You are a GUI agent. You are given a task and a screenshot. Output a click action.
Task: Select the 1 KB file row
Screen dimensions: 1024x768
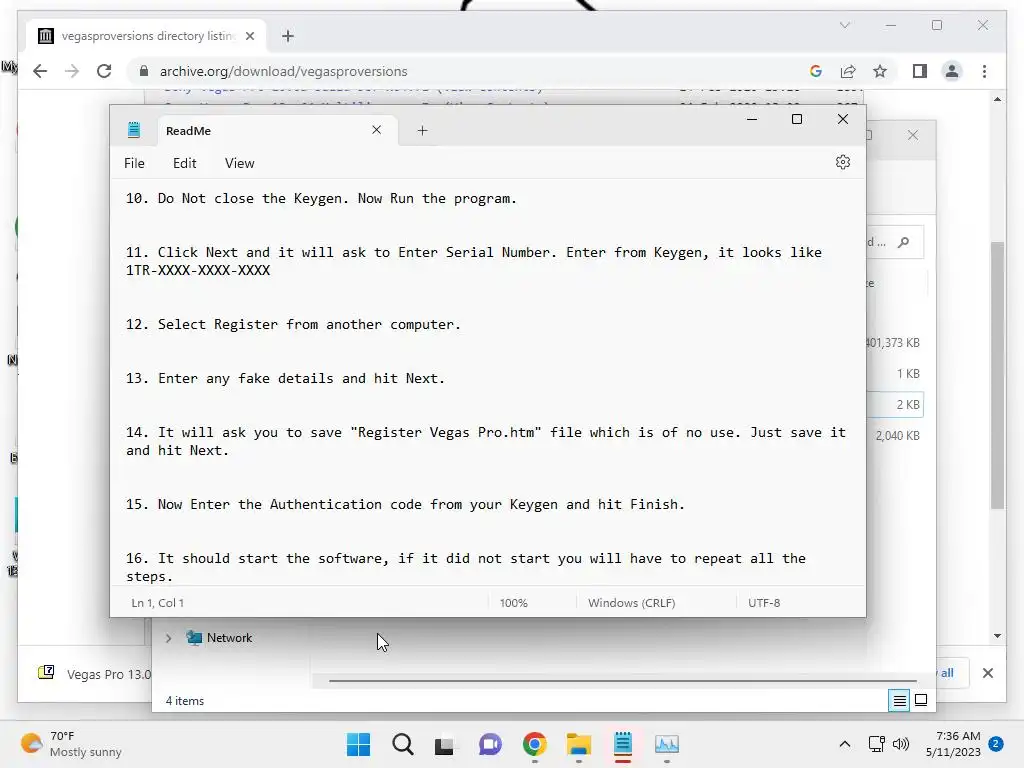(895, 374)
